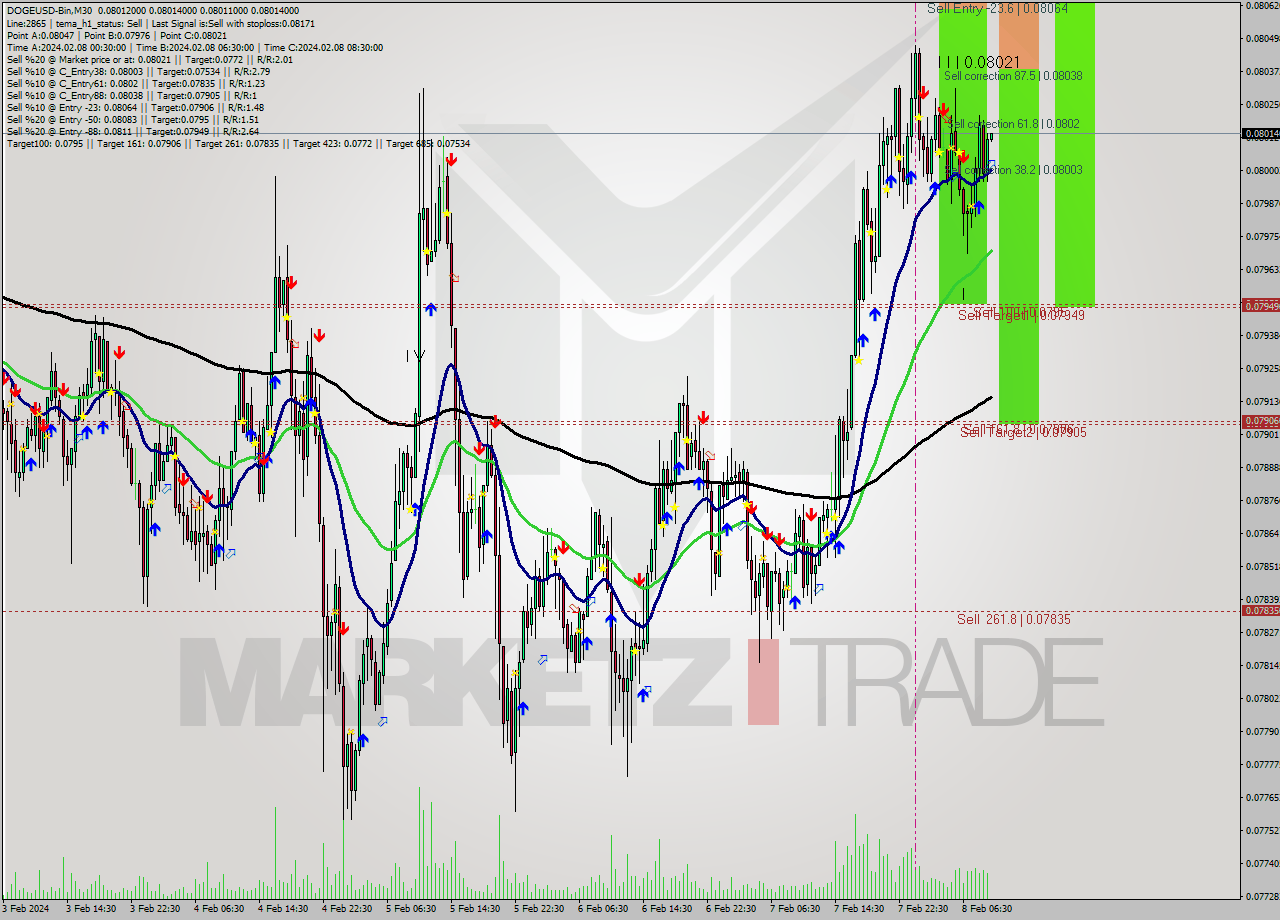The image size is (1280, 920).
Task: Click the '4 Feb 22:30' time axis label
Action: tap(347, 909)
